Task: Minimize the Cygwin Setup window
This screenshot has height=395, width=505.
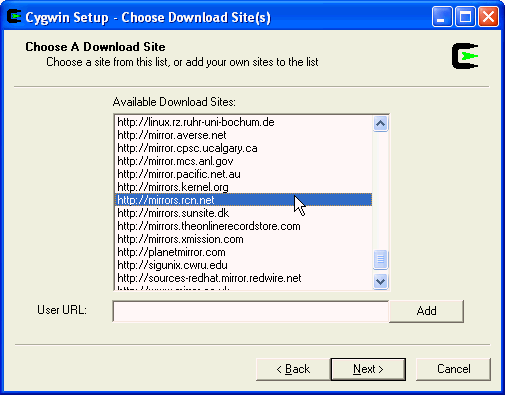Action: point(442,17)
